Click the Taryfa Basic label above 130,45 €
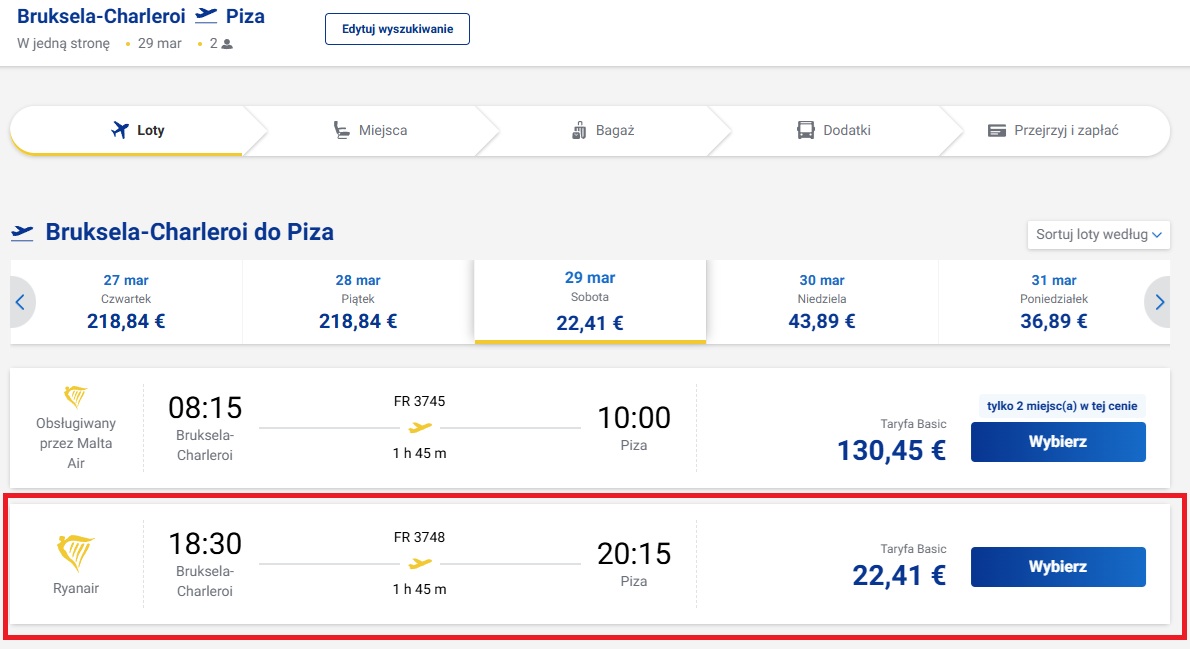Viewport: 1190px width, 649px height. coord(914,424)
